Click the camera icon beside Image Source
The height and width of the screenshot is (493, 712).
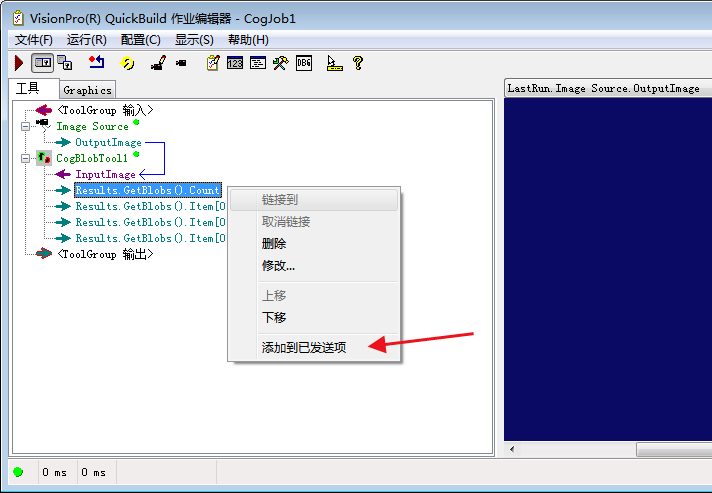click(x=43, y=125)
